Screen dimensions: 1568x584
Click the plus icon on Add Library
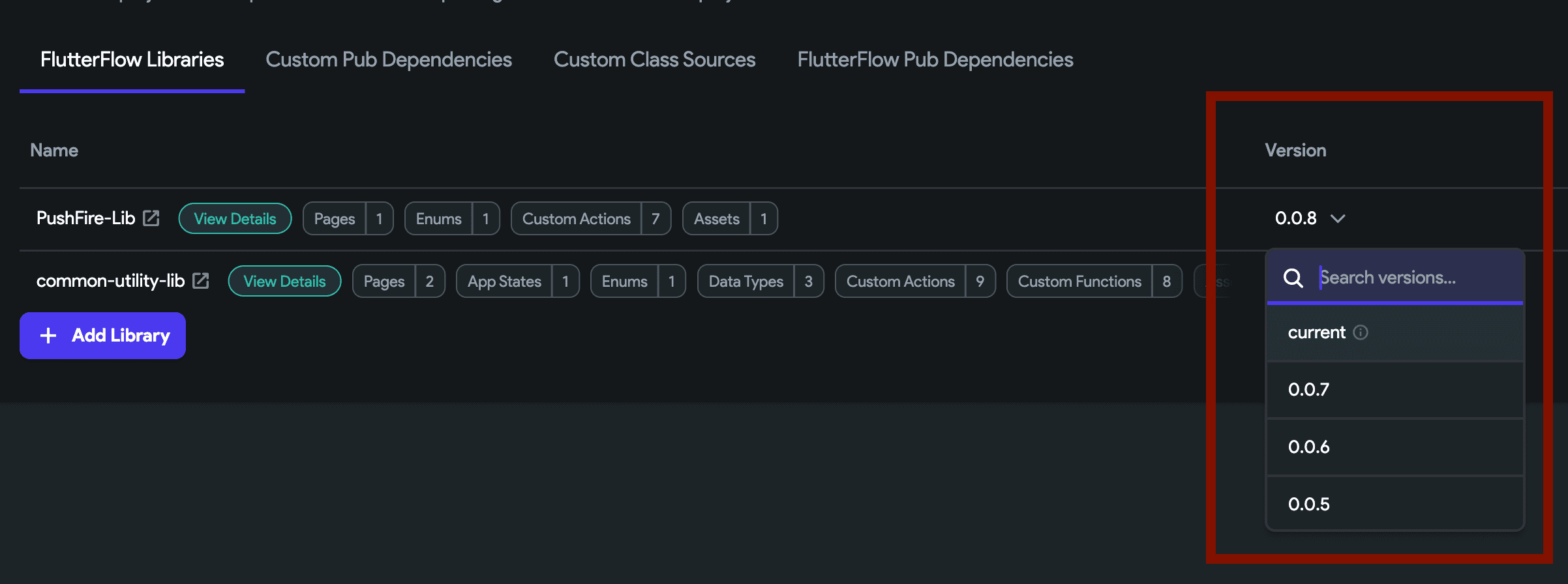[x=48, y=336]
